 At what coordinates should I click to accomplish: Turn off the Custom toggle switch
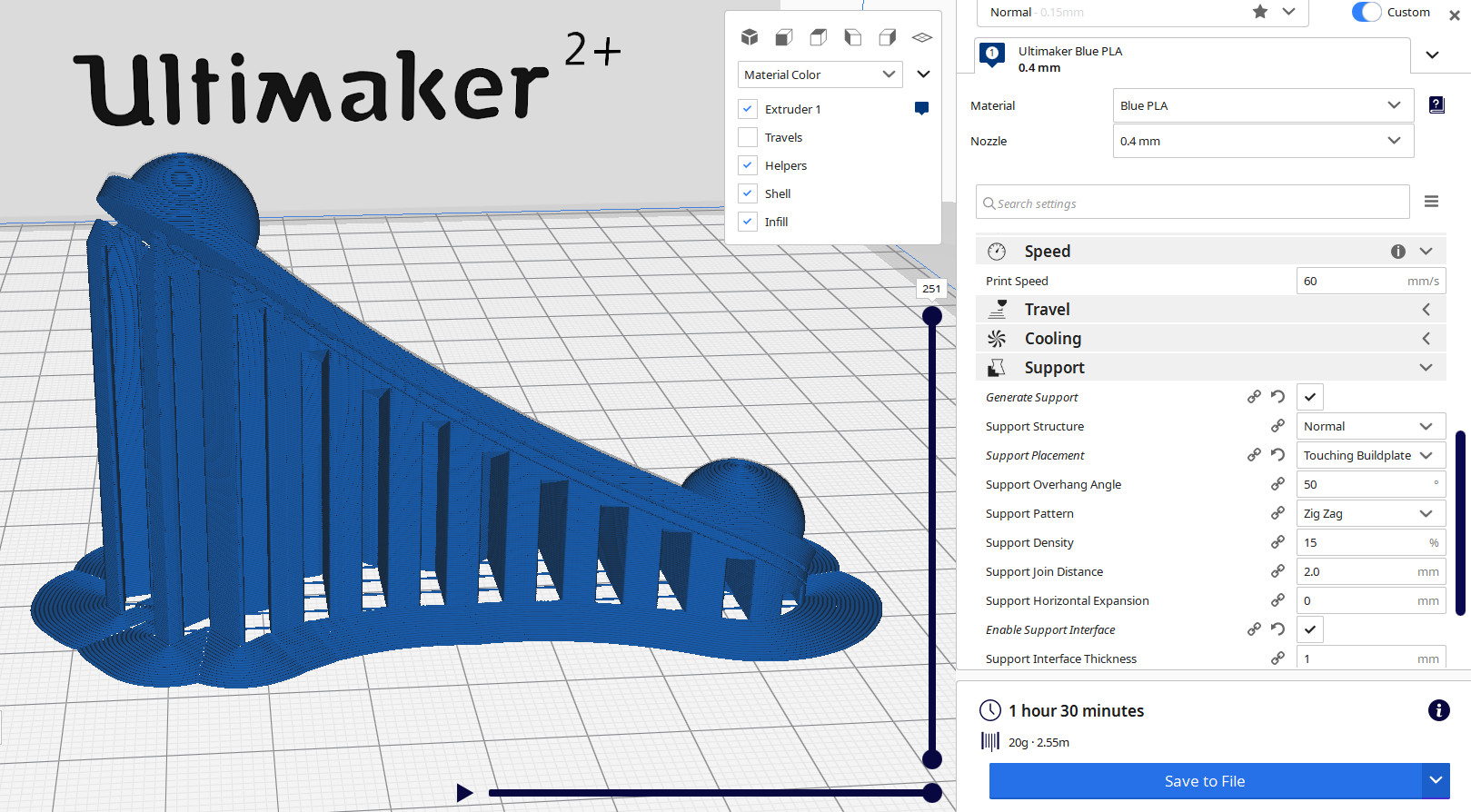(1366, 12)
